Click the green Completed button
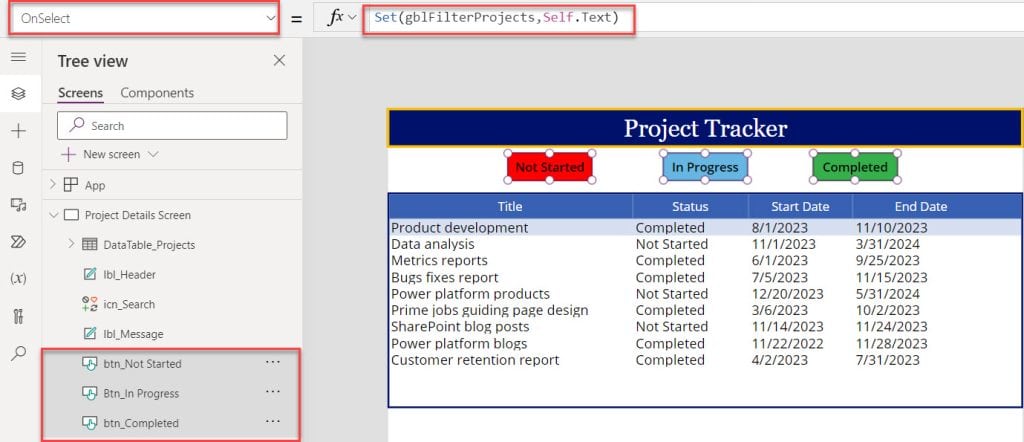 (x=855, y=167)
